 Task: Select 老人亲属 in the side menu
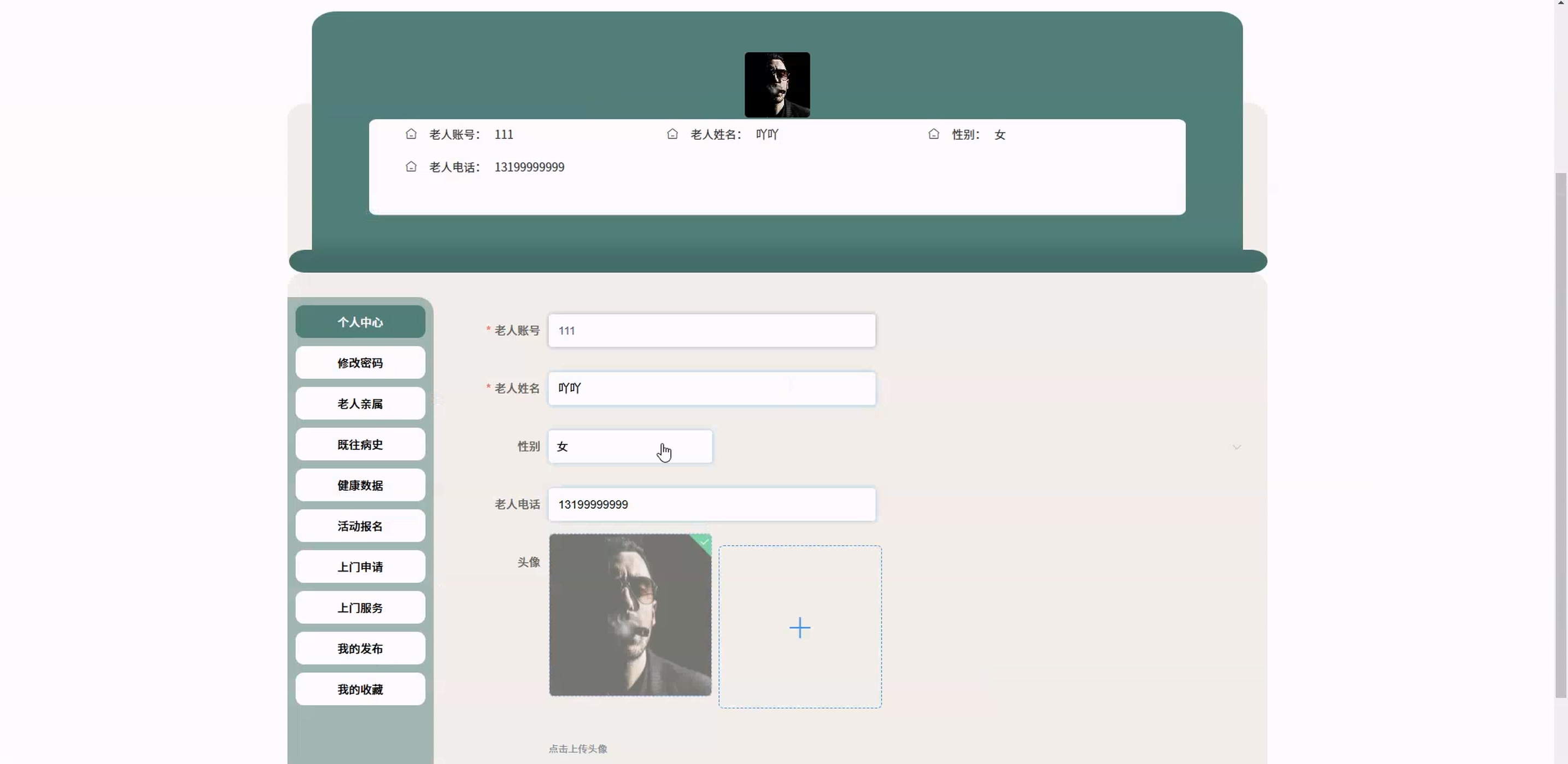[360, 403]
